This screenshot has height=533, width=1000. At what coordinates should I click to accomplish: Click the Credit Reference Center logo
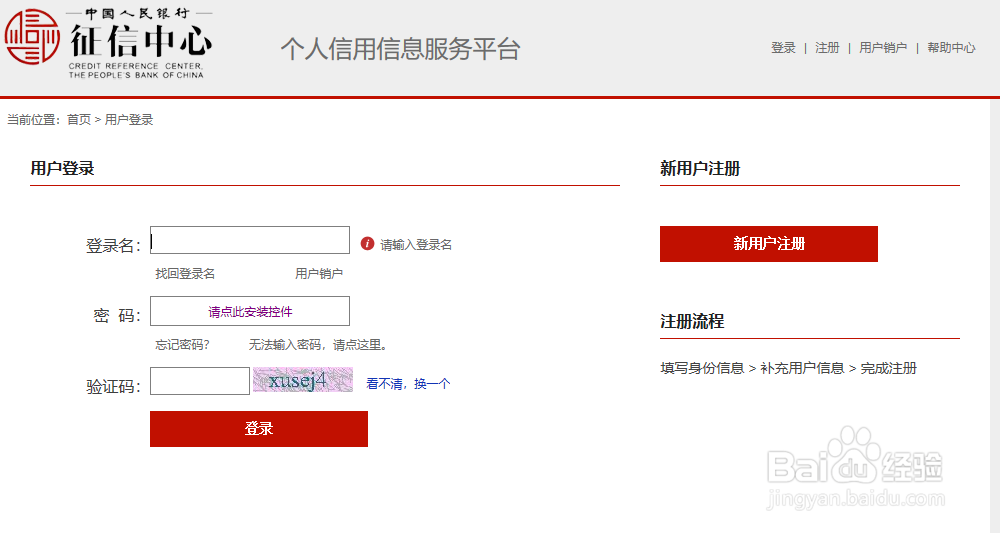click(x=108, y=43)
